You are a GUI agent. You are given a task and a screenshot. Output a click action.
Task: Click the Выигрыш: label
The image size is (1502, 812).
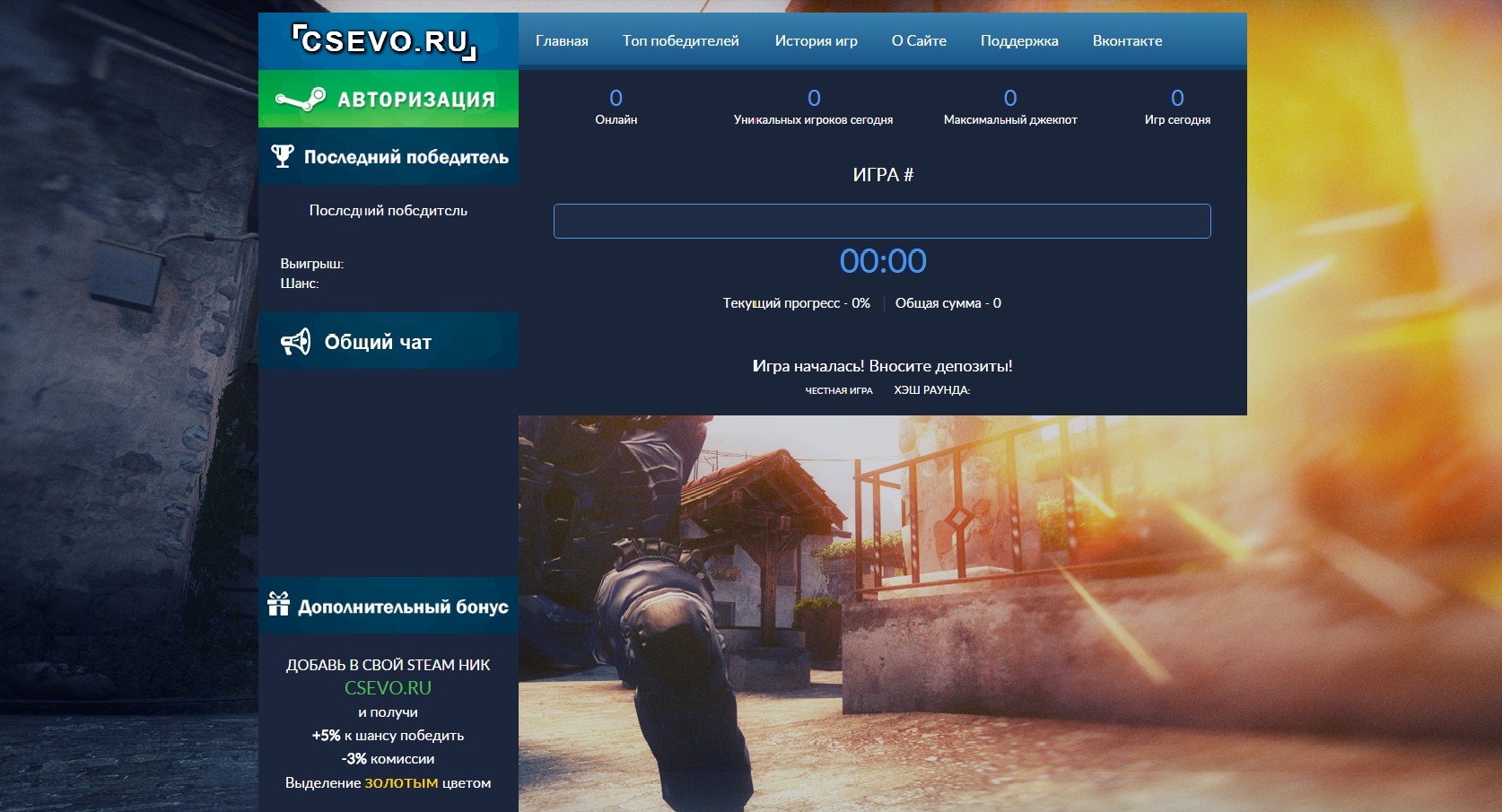point(312,264)
